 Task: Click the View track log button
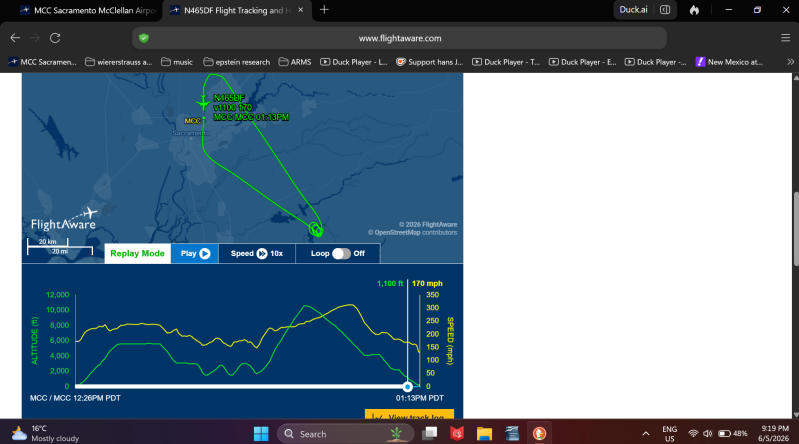409,414
